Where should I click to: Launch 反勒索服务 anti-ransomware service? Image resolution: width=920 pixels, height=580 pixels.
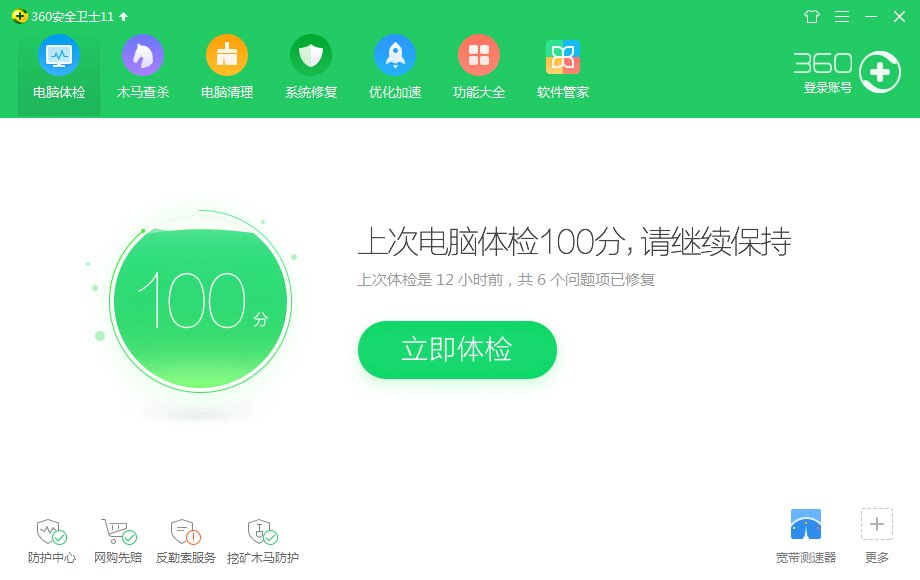(x=185, y=535)
